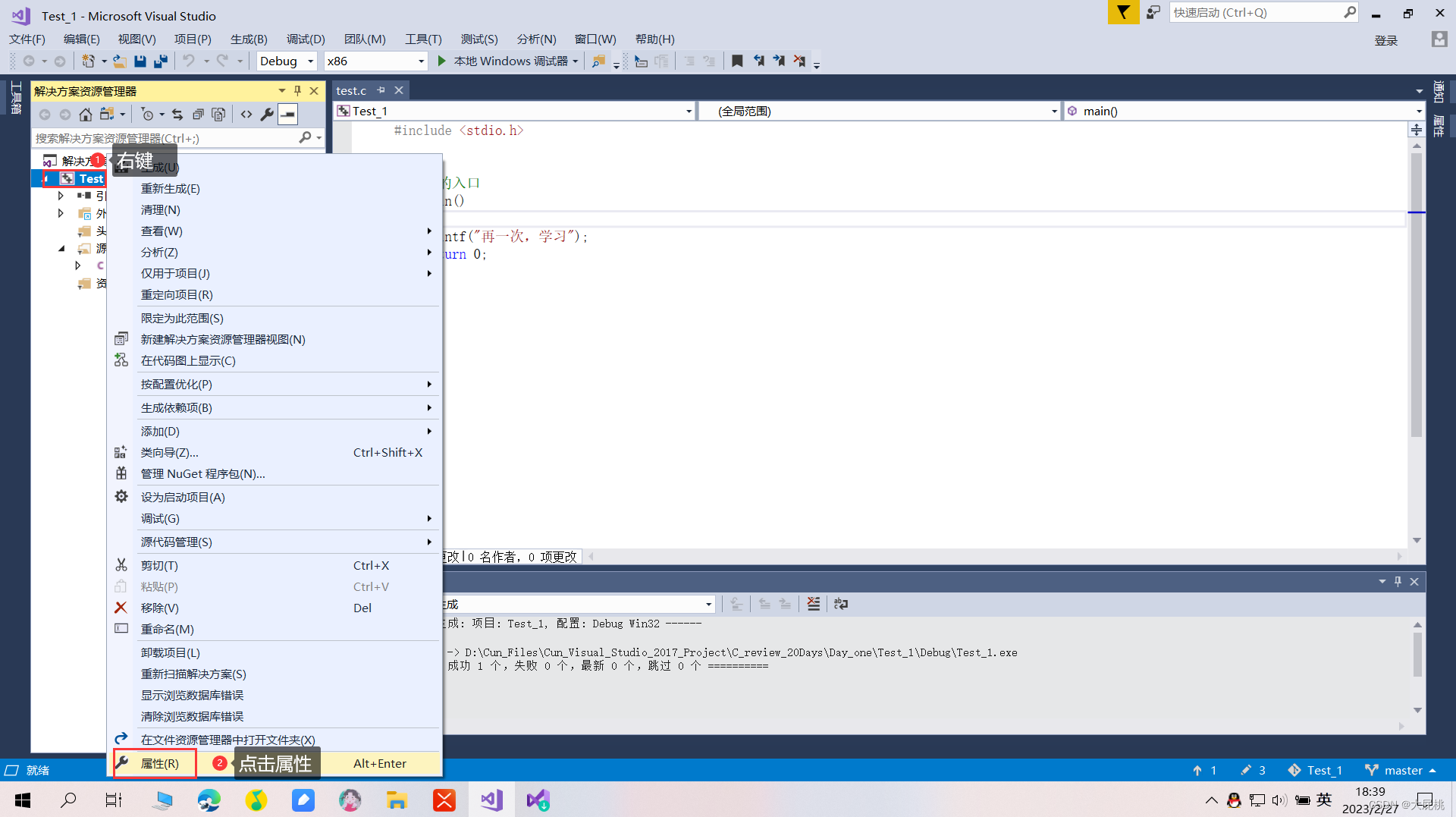1456x817 pixels.
Task: Click Clear All icon in Output panel
Action: pos(814,604)
